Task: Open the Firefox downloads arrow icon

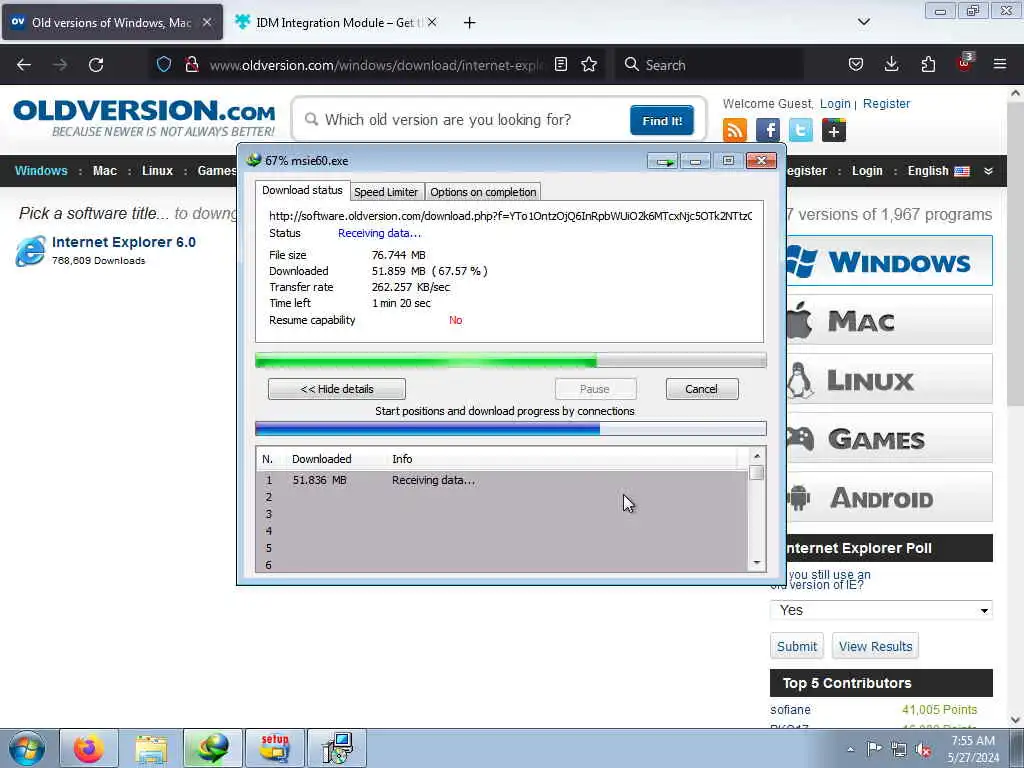Action: click(891, 64)
